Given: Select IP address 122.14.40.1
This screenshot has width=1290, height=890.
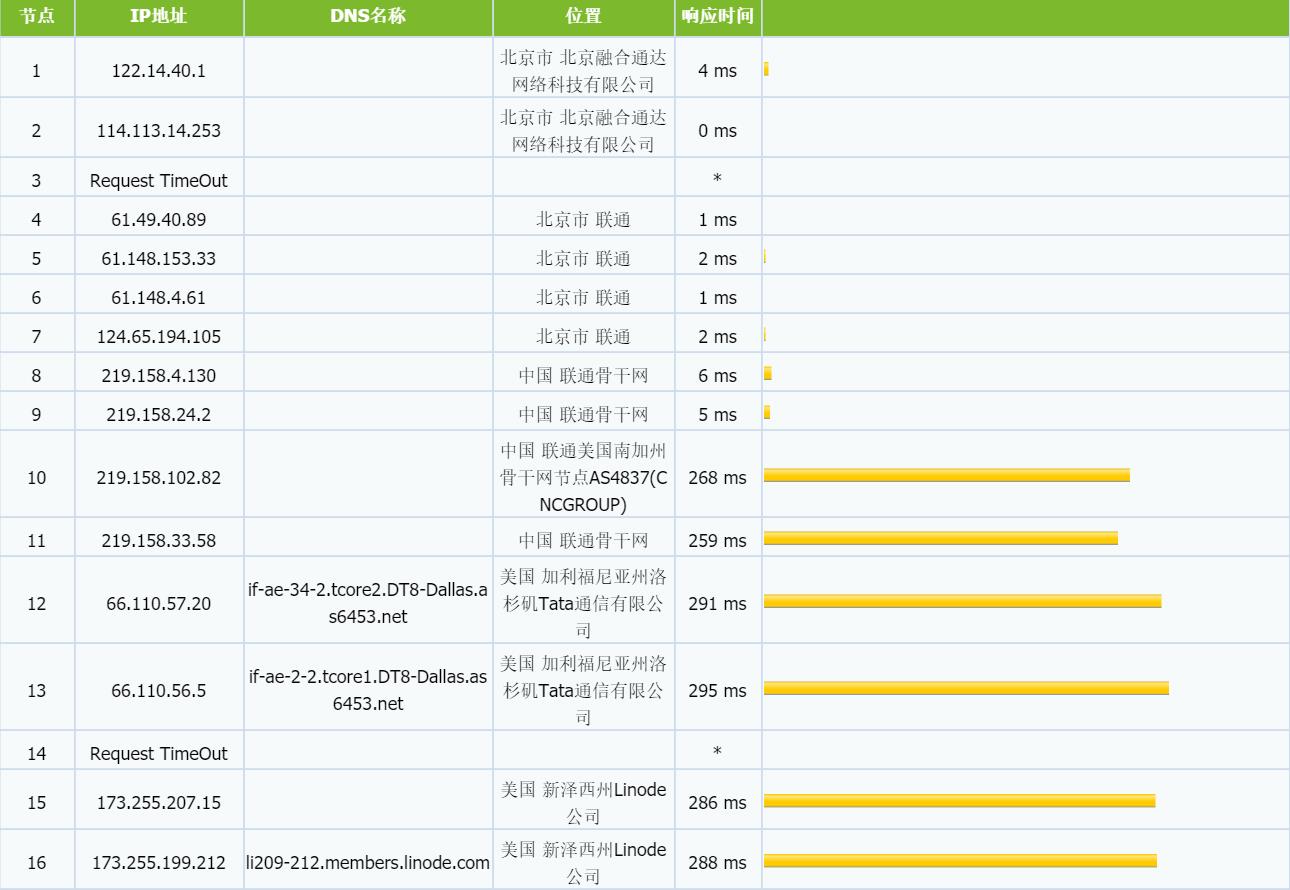Looking at the screenshot, I should [159, 71].
